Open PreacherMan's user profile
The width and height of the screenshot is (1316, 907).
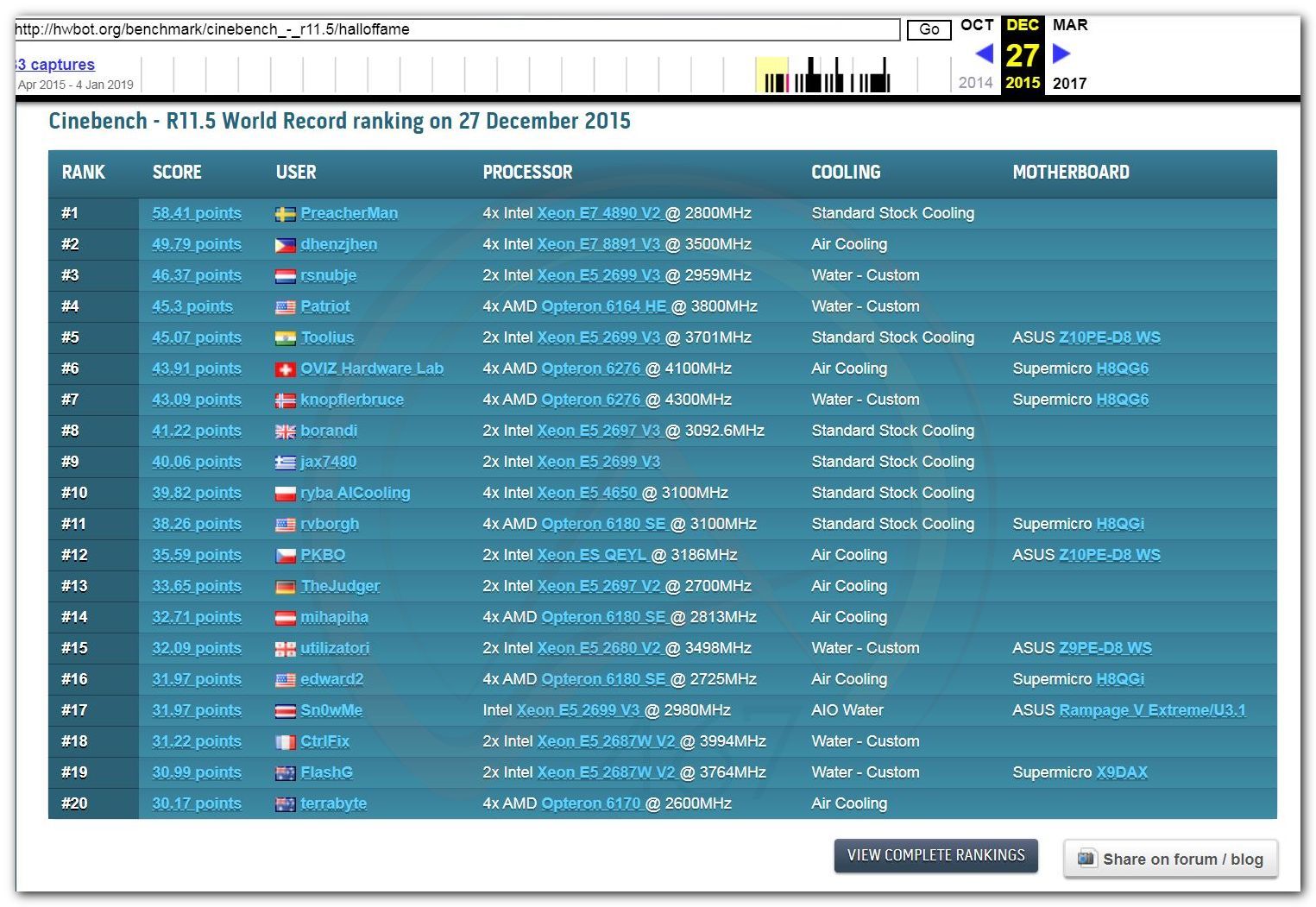click(x=349, y=214)
